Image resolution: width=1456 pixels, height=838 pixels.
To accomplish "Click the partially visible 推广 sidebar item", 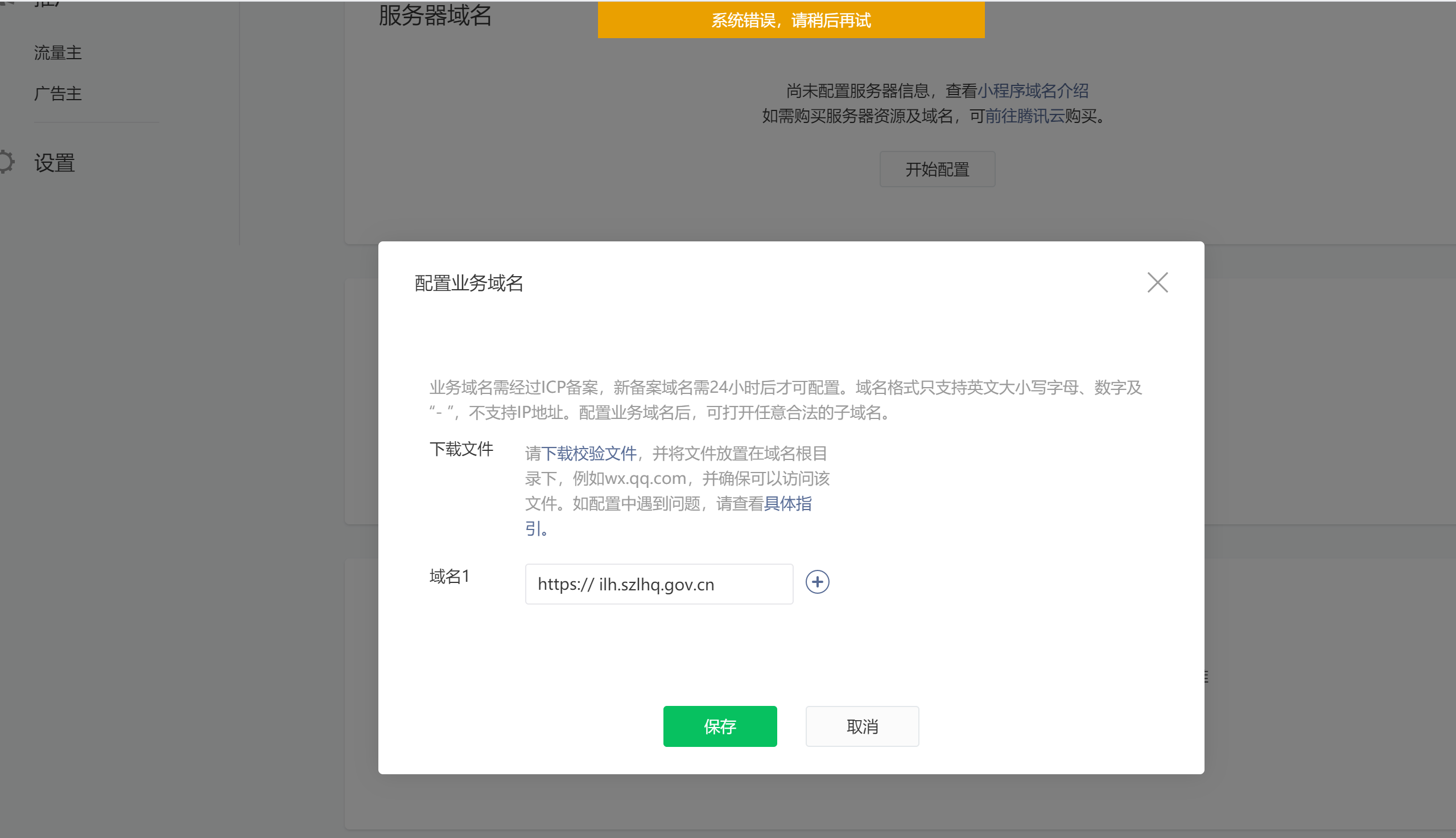I will (x=47, y=3).
